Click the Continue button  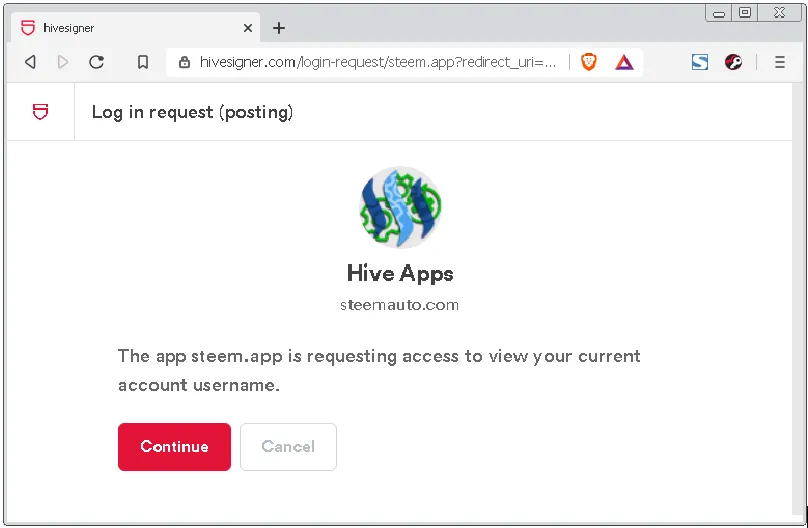174,447
